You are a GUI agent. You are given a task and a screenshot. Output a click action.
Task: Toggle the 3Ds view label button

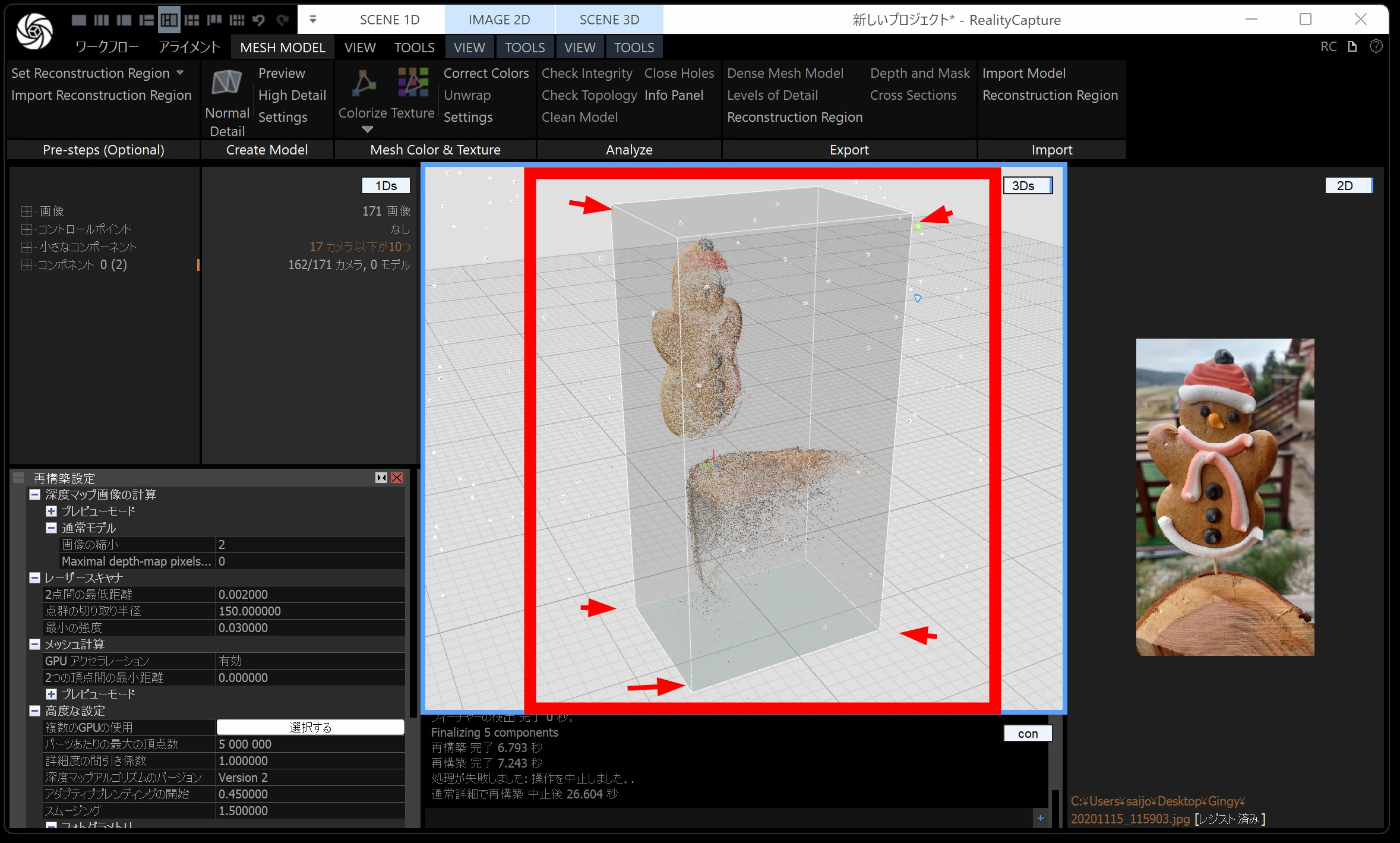point(1027,185)
